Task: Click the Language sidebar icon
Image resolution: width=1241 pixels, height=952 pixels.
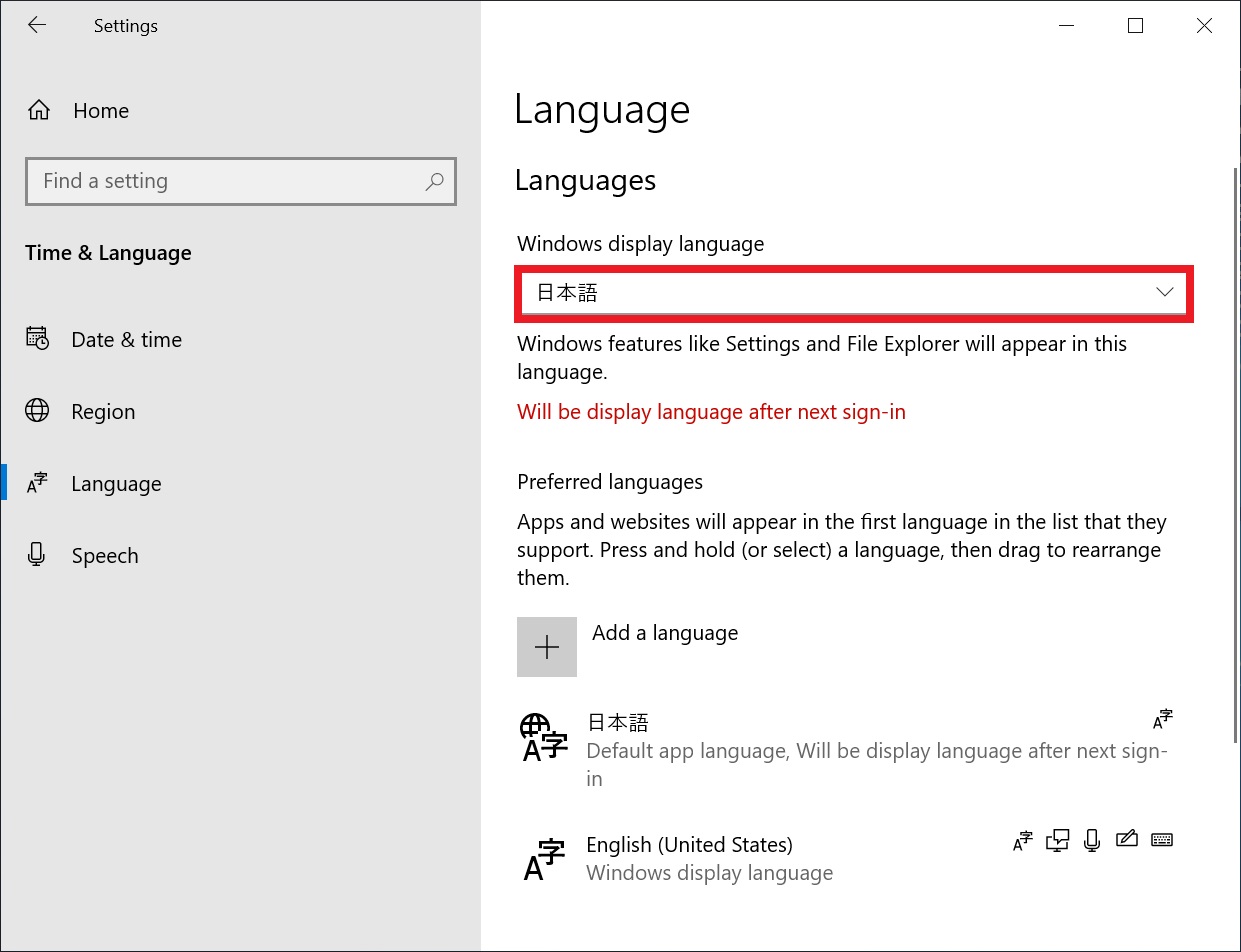Action: 37,483
